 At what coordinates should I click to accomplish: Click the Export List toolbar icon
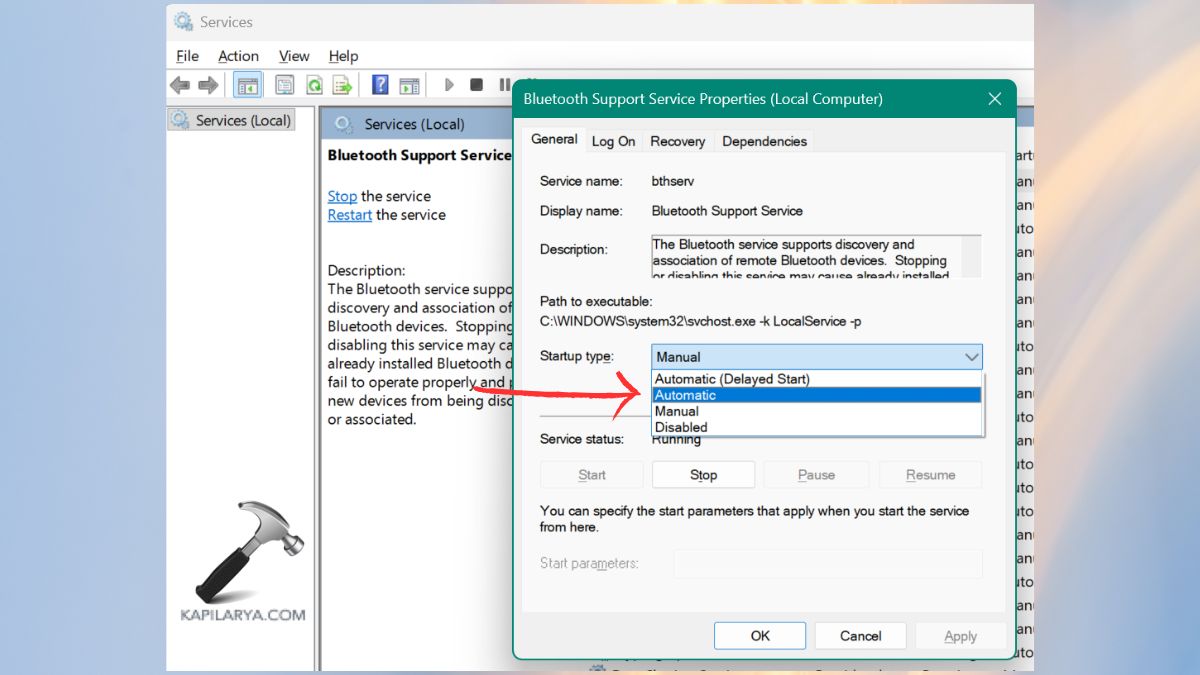click(x=342, y=84)
